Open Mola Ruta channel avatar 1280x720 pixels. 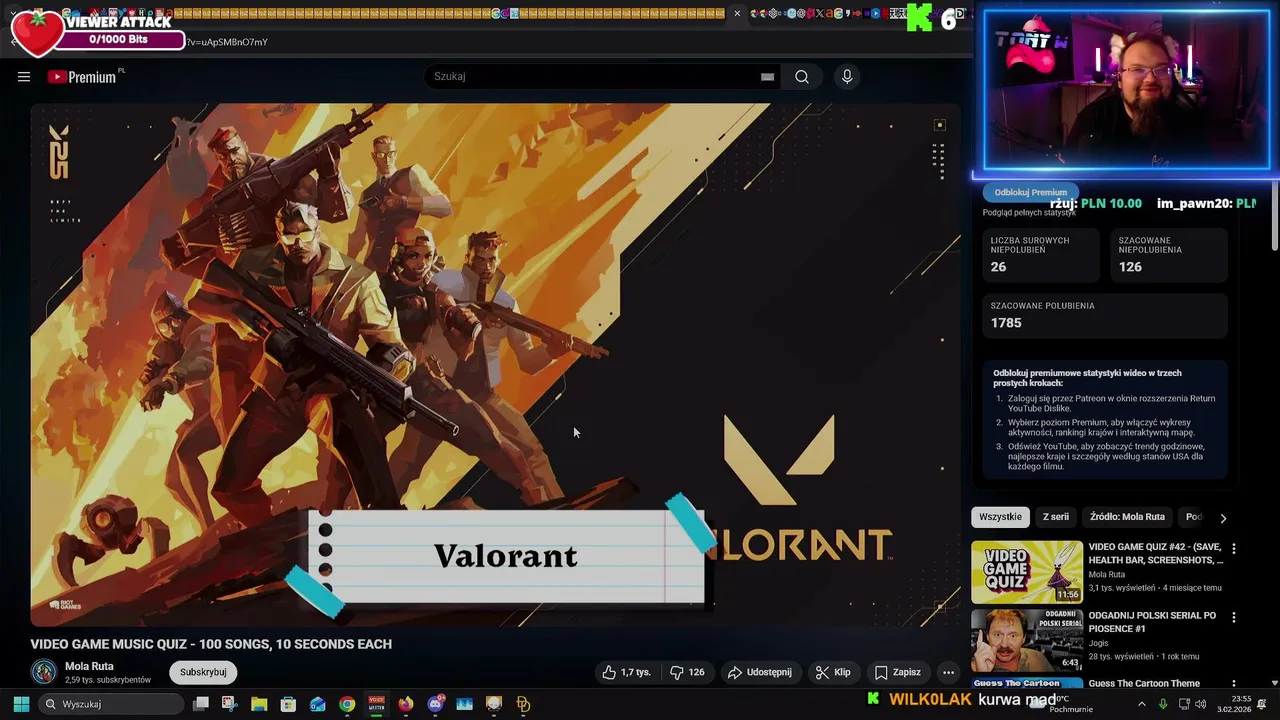point(43,672)
